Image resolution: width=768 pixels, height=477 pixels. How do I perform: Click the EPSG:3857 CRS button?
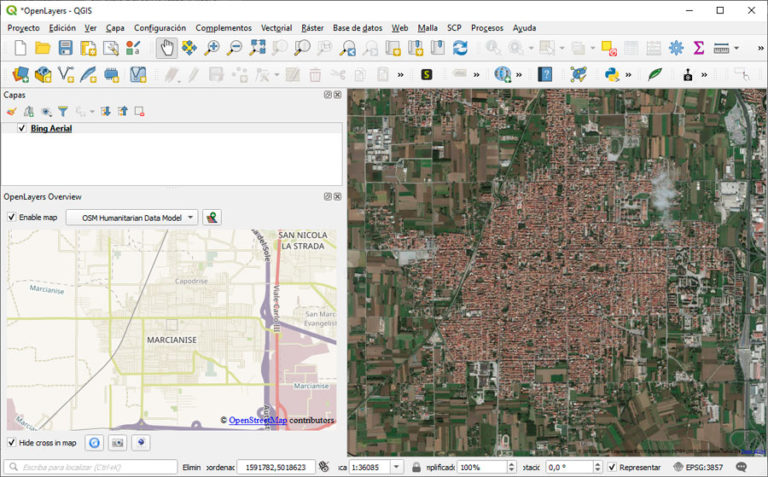698,467
